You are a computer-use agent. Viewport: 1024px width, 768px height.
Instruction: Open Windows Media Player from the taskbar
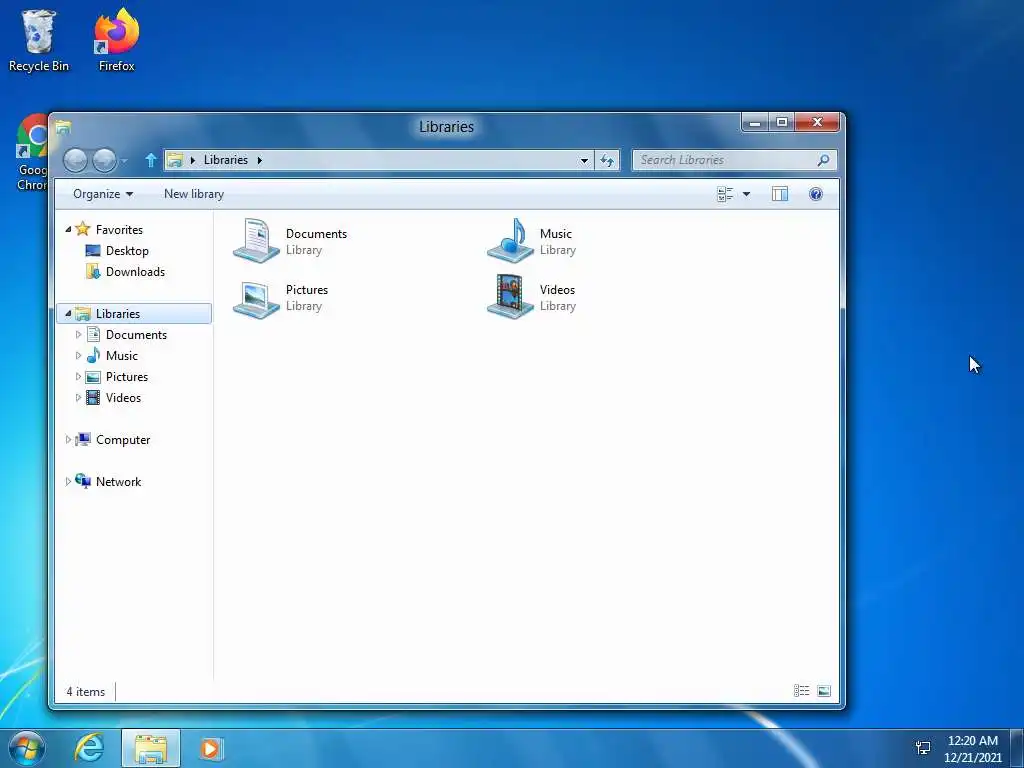210,748
